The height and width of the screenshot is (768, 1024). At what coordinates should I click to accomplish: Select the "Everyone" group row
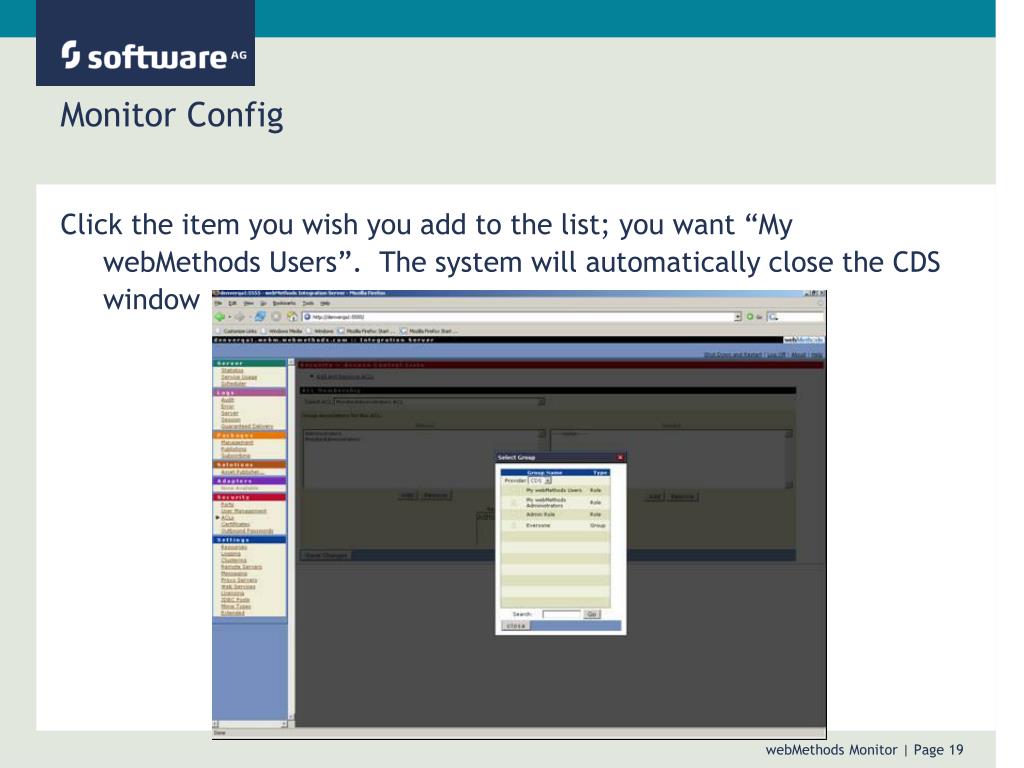pyautogui.click(x=555, y=525)
